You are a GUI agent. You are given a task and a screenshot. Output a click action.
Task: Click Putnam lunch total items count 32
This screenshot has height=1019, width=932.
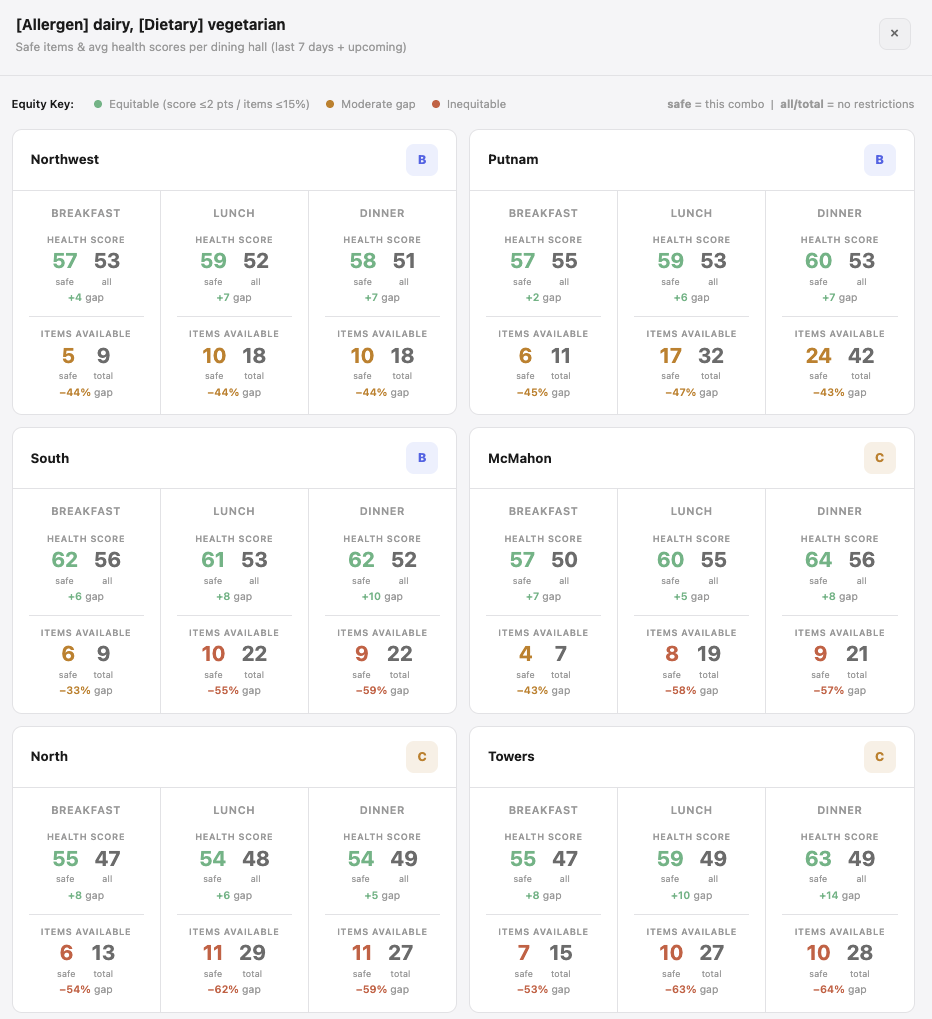711,355
